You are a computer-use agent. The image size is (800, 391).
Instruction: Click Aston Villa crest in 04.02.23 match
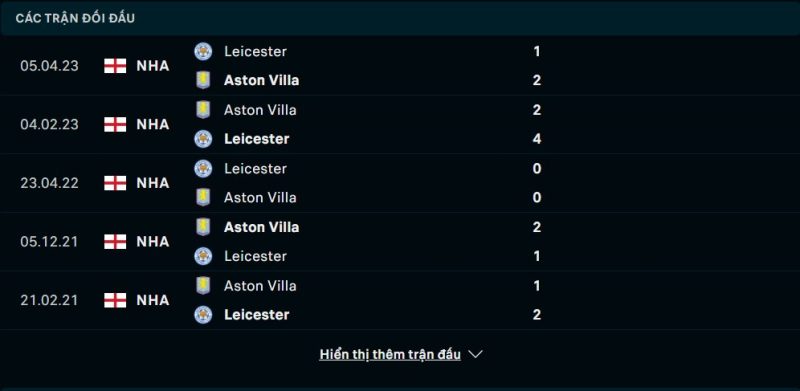point(203,110)
